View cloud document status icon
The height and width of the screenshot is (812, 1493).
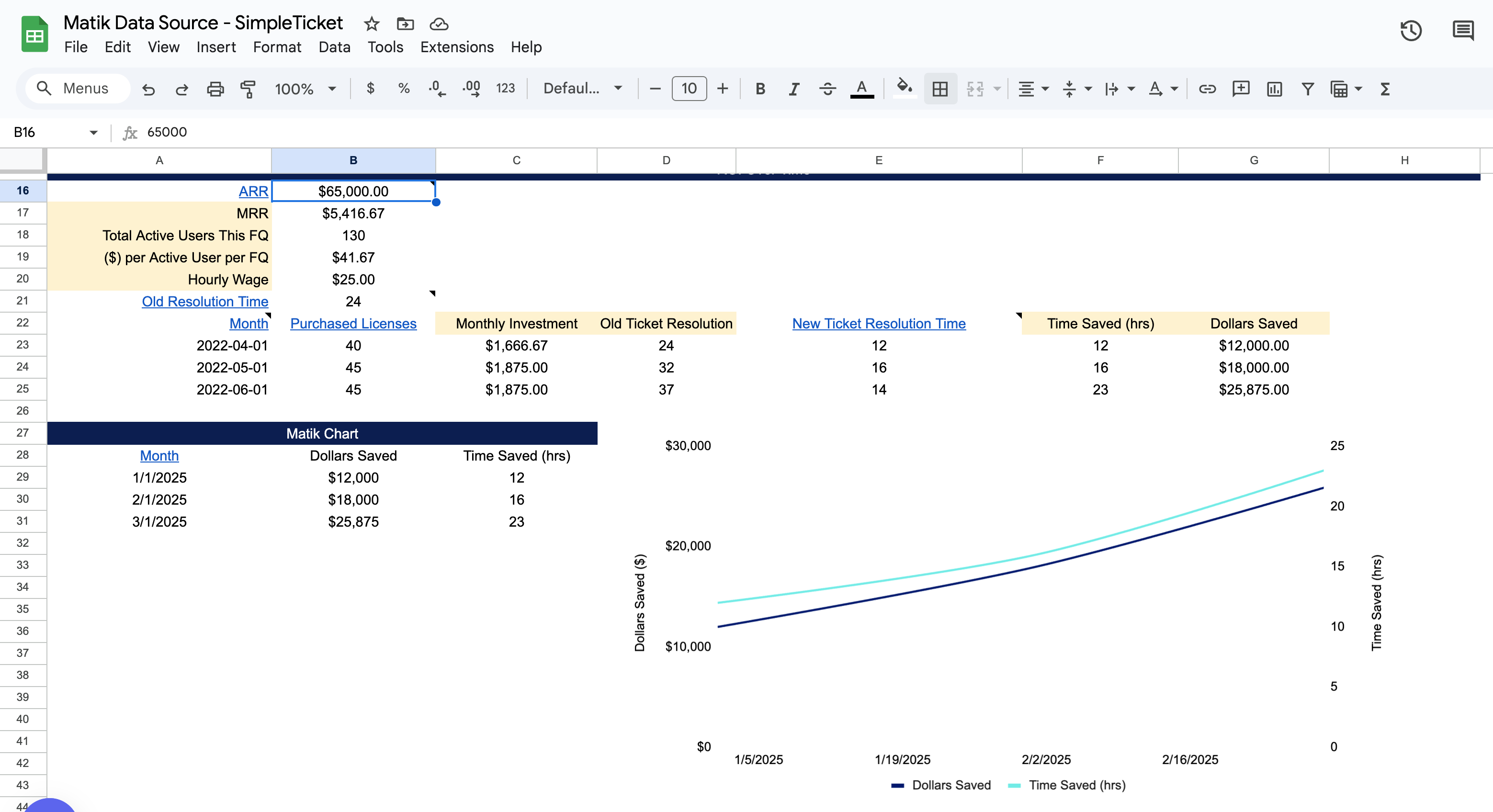pyautogui.click(x=439, y=24)
